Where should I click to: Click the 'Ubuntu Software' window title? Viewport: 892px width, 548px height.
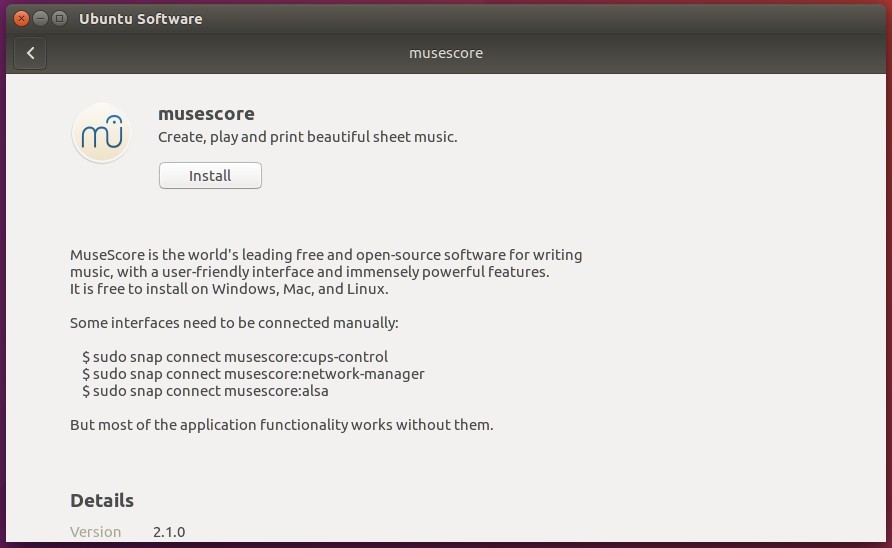[x=141, y=19]
